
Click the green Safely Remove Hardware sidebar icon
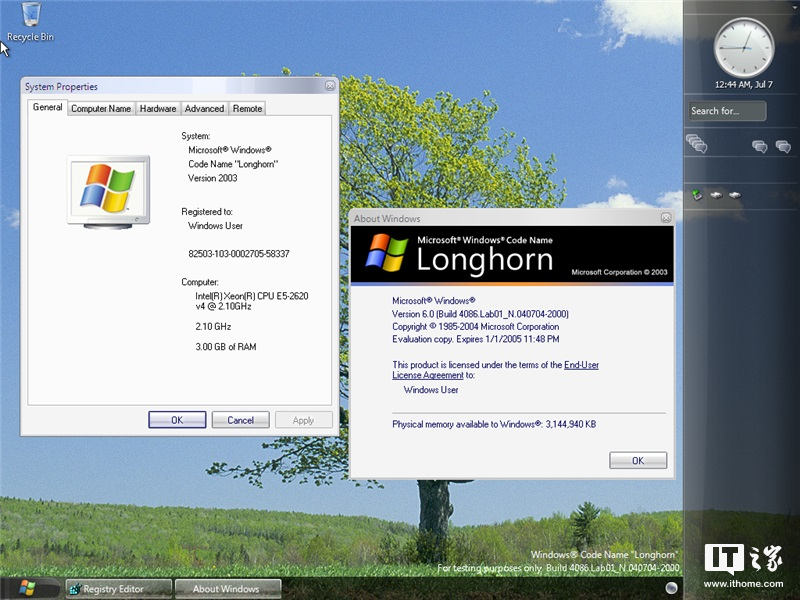[x=697, y=195]
